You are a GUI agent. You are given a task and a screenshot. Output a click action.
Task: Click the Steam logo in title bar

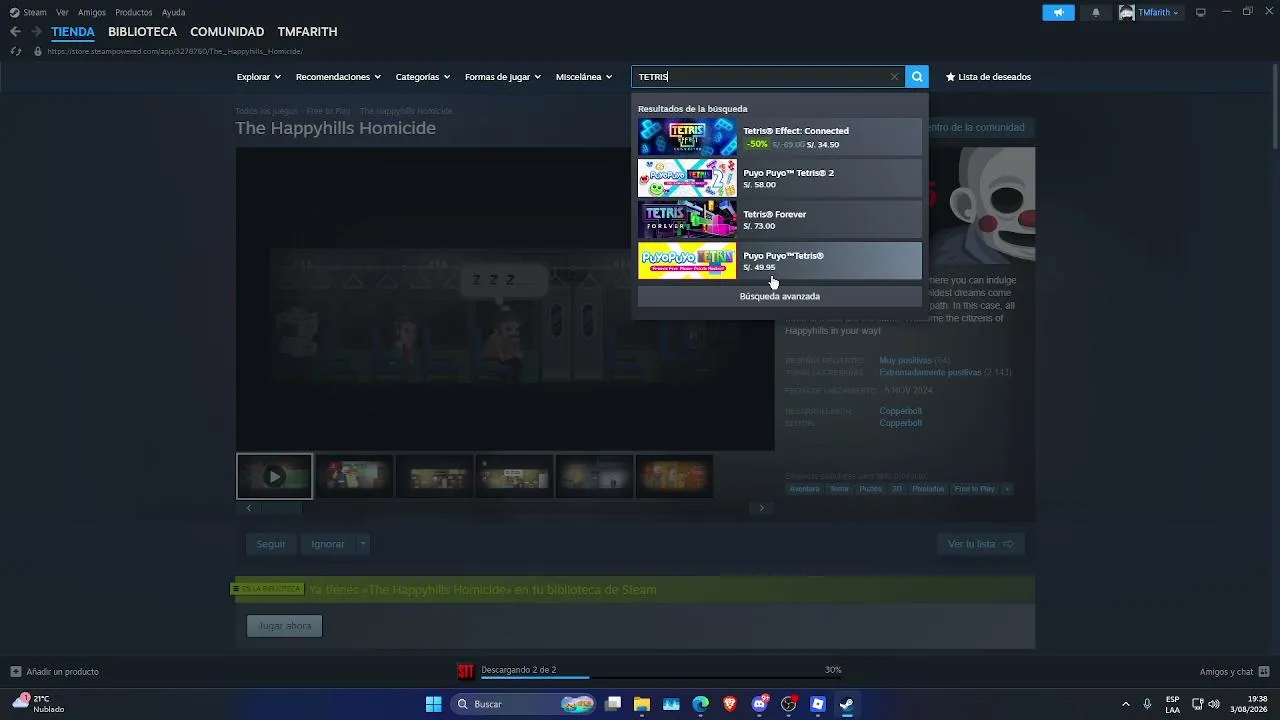(x=14, y=12)
